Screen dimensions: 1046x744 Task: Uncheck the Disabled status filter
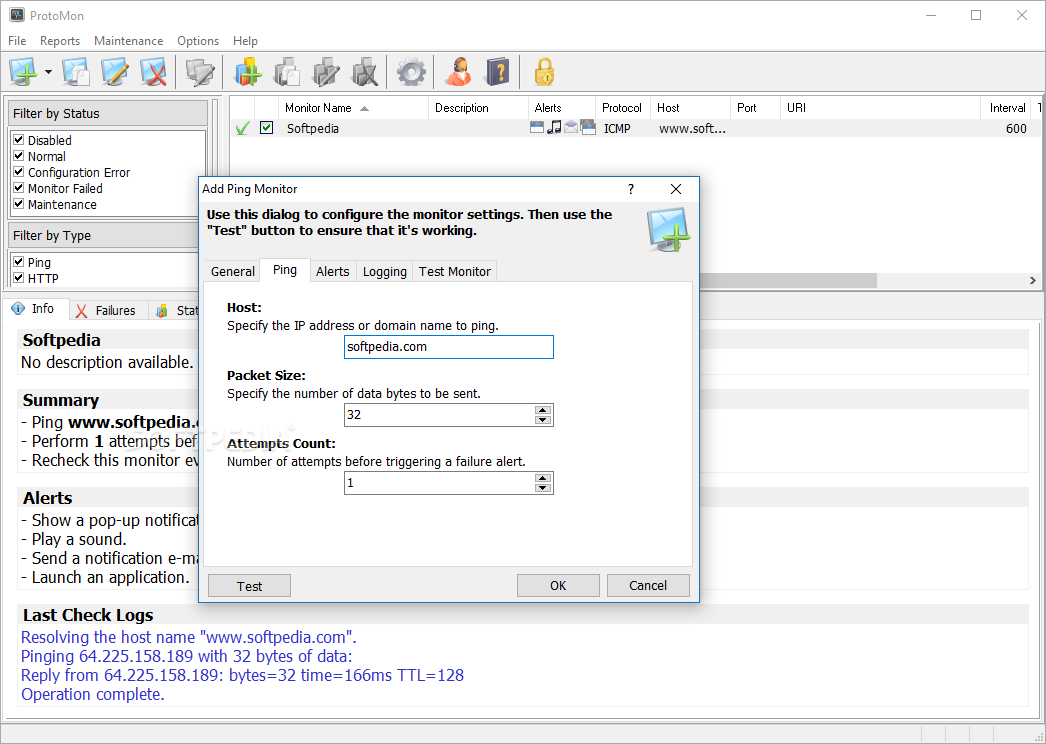(x=19, y=139)
